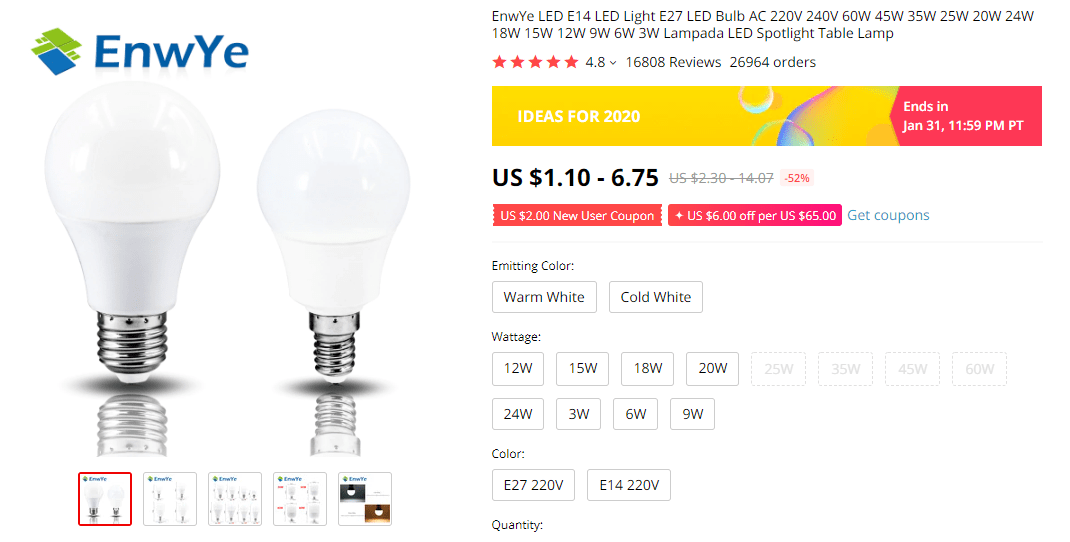This screenshot has width=1070, height=542.
Task: Select the E27 220V color option
Action: pyautogui.click(x=533, y=486)
